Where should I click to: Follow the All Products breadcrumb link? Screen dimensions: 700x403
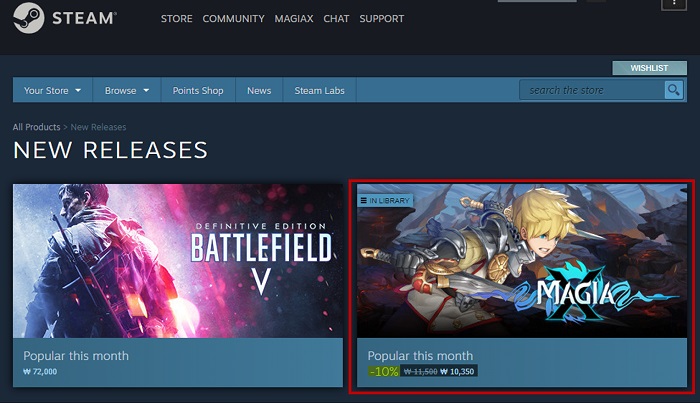pyautogui.click(x=36, y=127)
